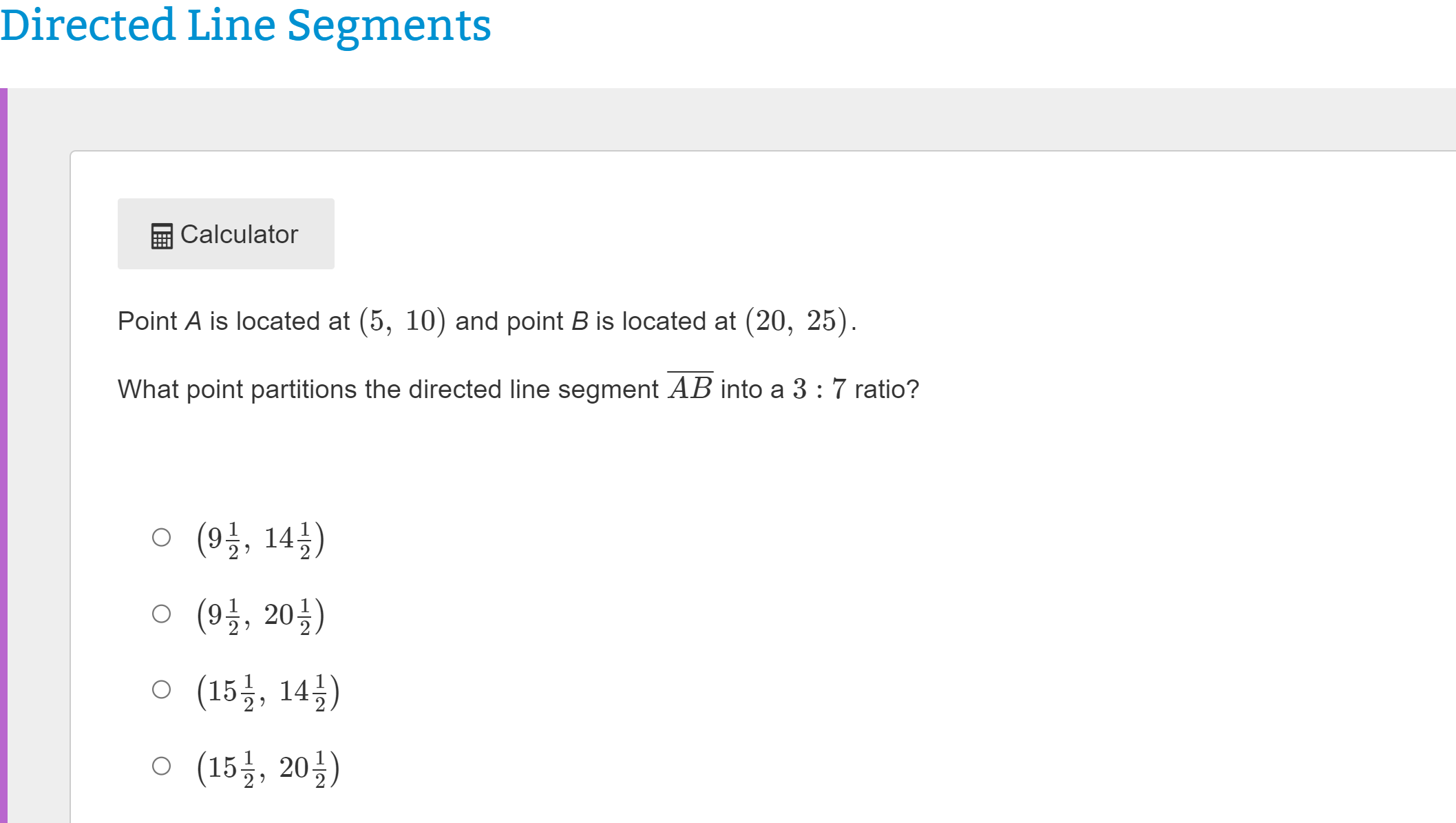
Task: Select the answer (15½, 20½)
Action: tap(162, 766)
